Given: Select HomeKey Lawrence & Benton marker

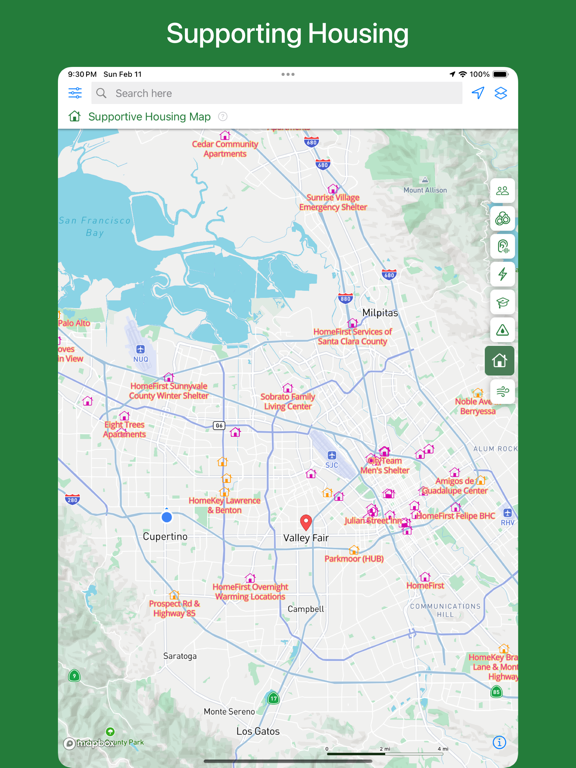Looking at the screenshot, I should 224,492.
